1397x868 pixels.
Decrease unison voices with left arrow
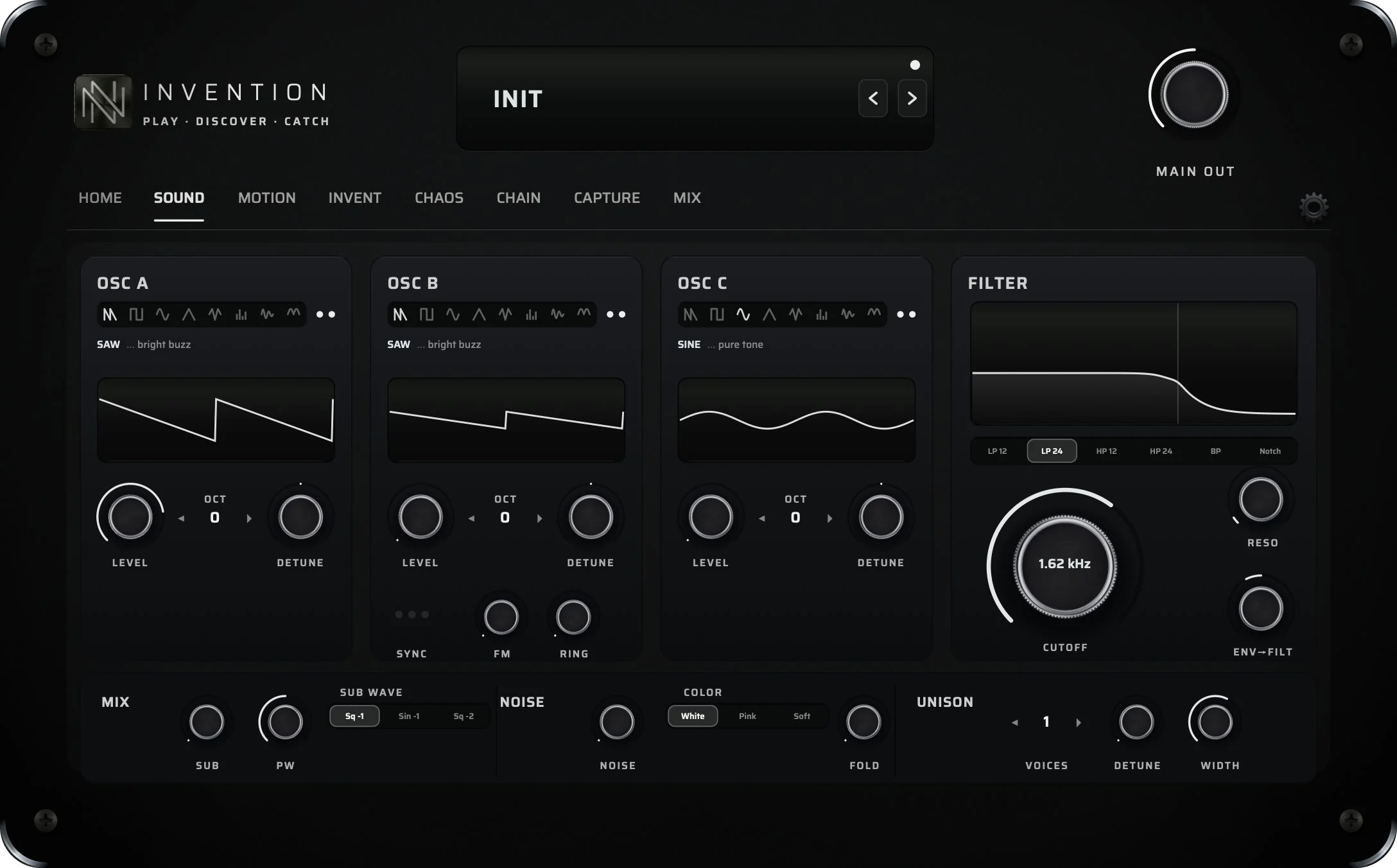(1014, 722)
